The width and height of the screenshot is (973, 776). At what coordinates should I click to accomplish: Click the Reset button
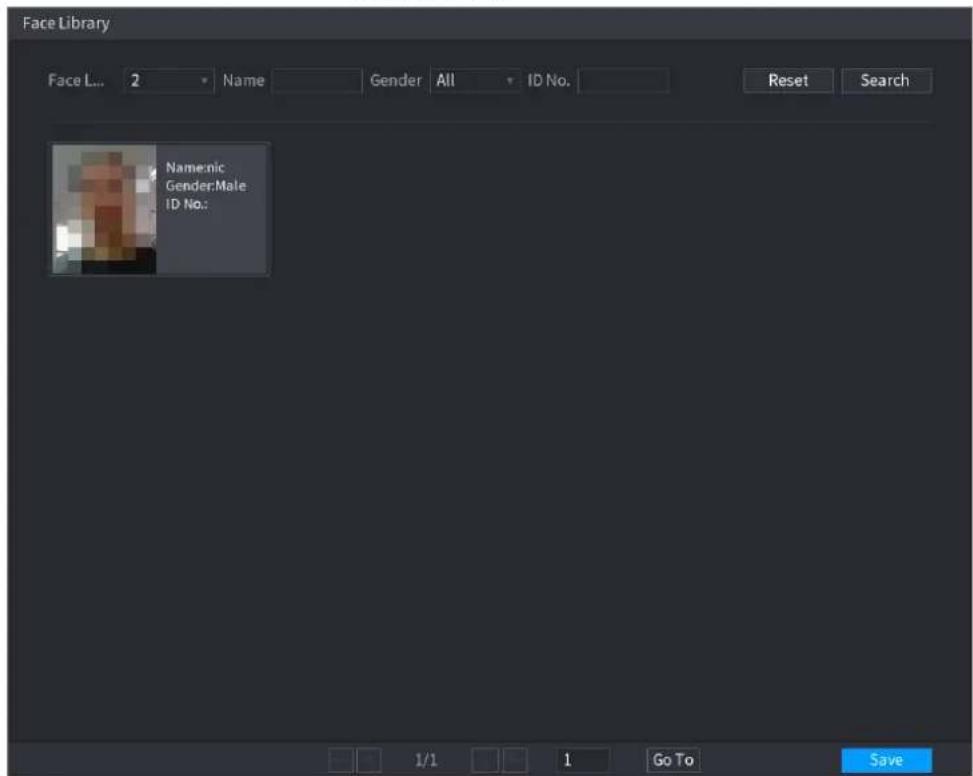click(x=788, y=81)
